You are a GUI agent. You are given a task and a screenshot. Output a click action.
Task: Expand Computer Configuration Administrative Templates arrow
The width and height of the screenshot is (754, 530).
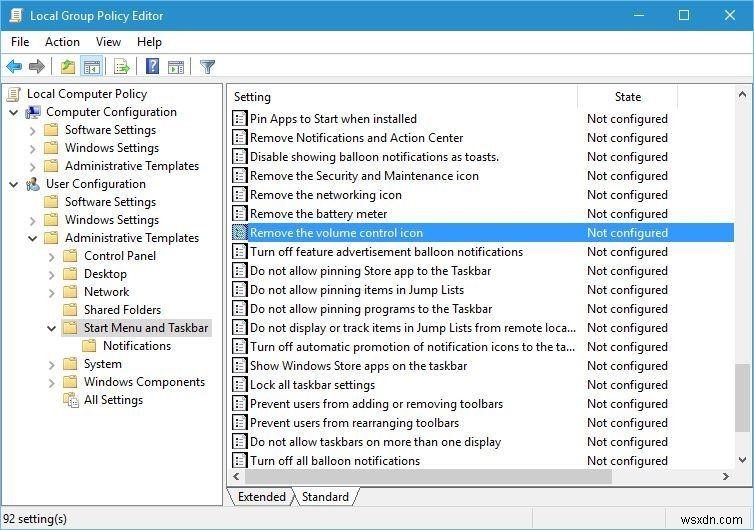(x=32, y=167)
